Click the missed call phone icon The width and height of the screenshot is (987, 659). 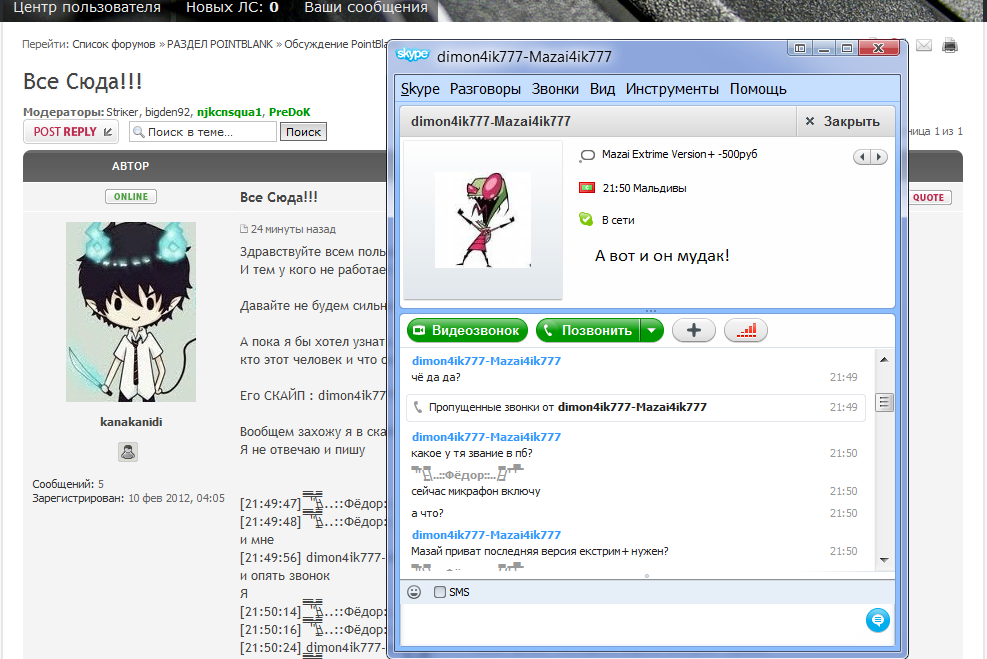(417, 407)
